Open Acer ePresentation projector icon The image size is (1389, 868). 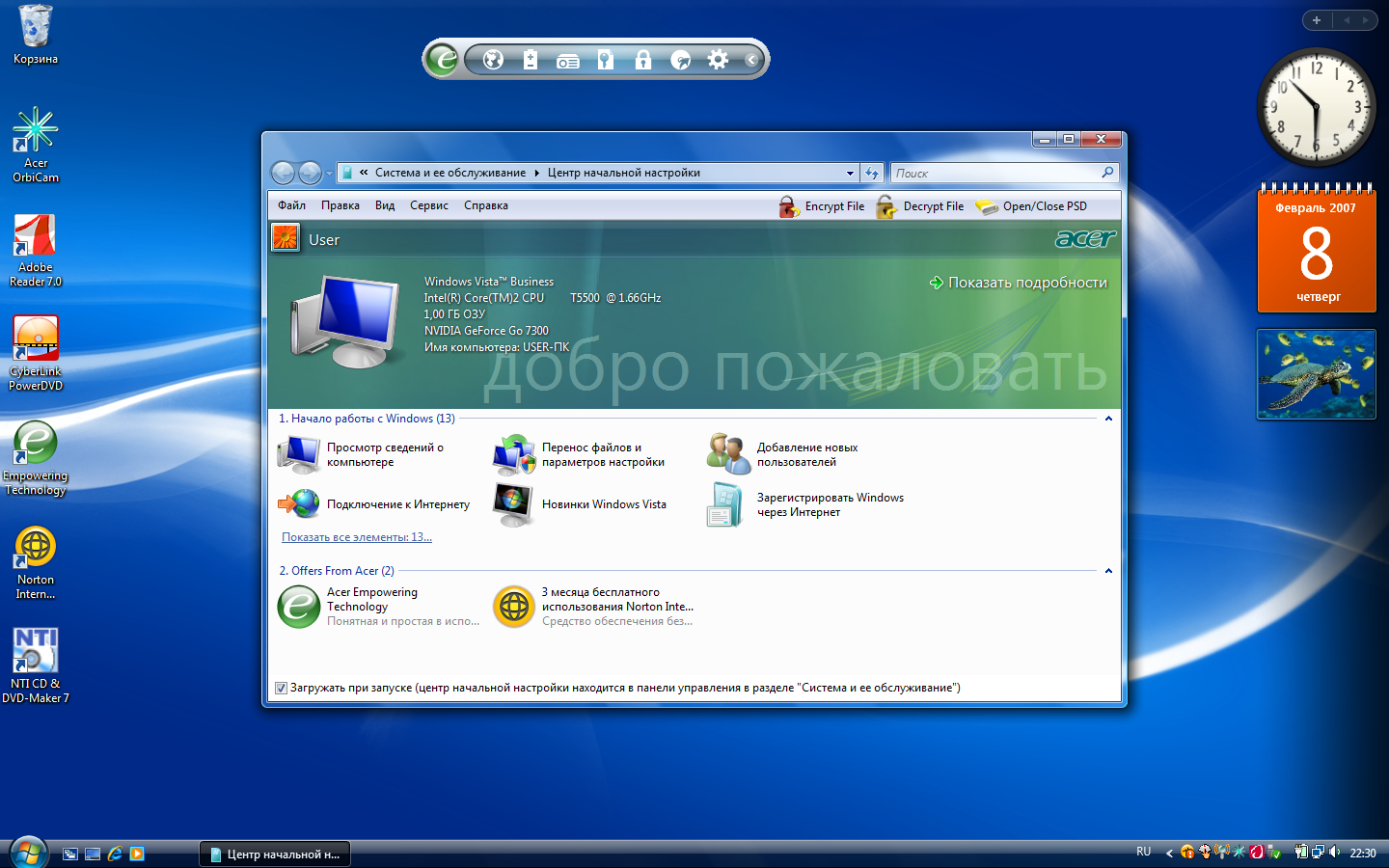click(x=568, y=61)
